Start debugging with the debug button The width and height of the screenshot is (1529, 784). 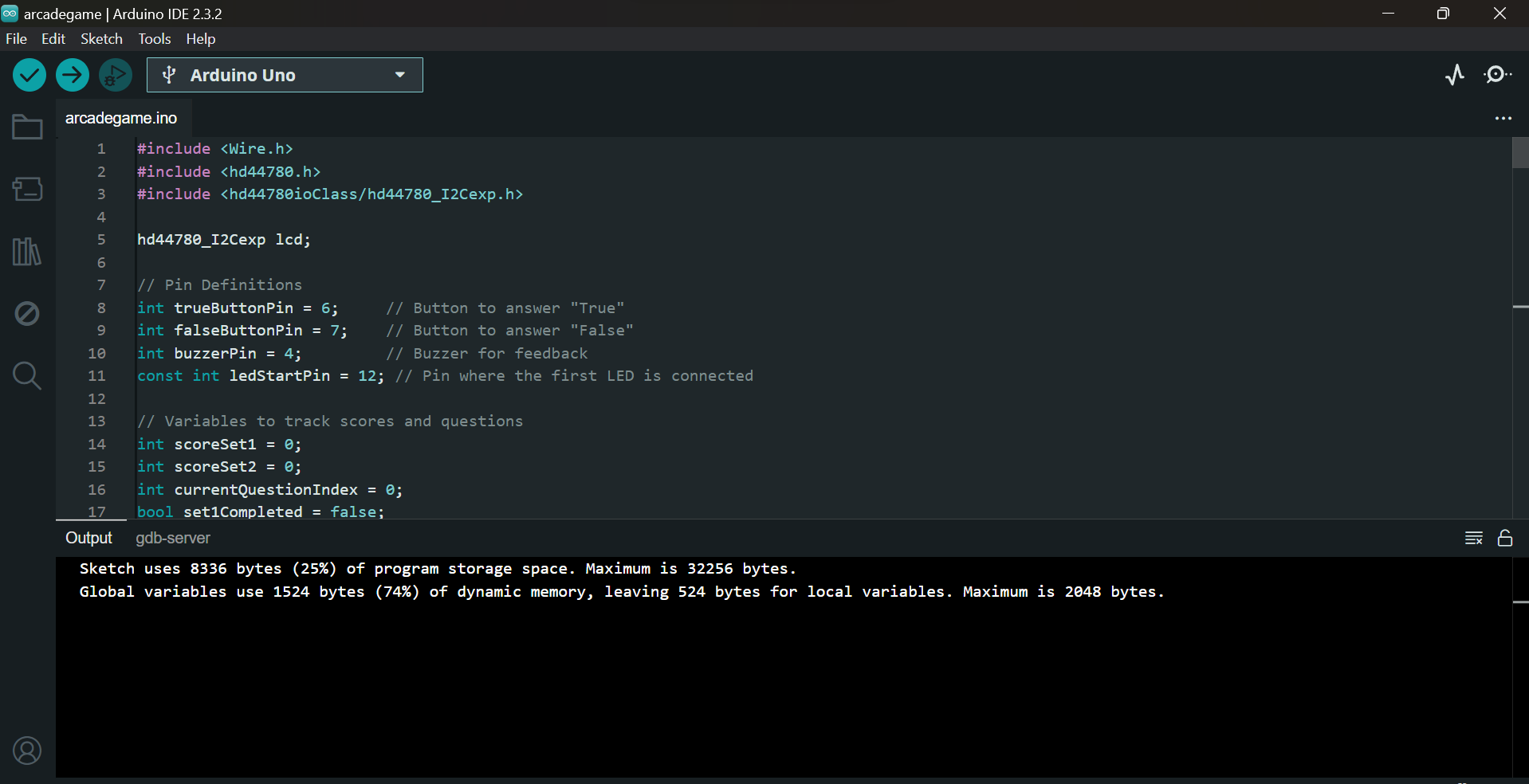116,75
